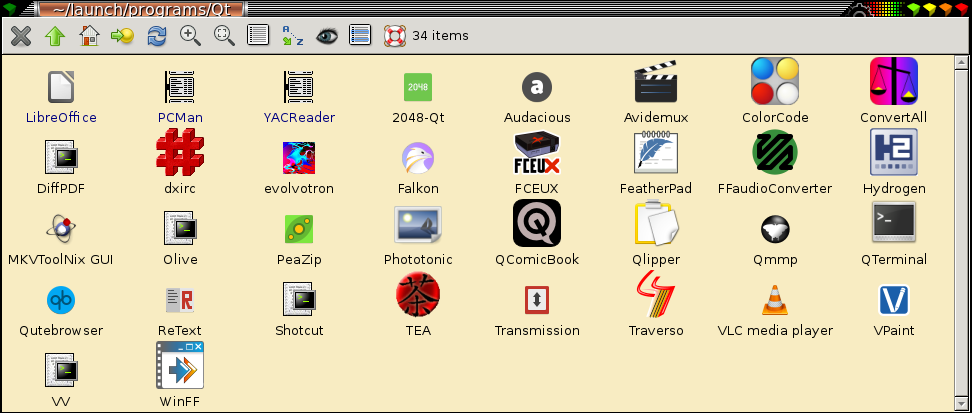Launch the Phototonic image viewer
Viewport: 972px width, 413px height.
point(418,225)
